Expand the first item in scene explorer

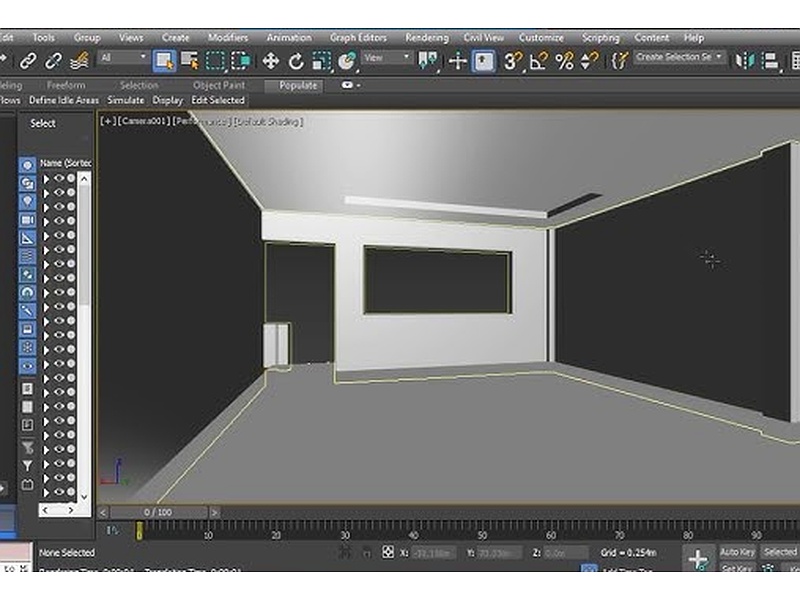pyautogui.click(x=46, y=179)
